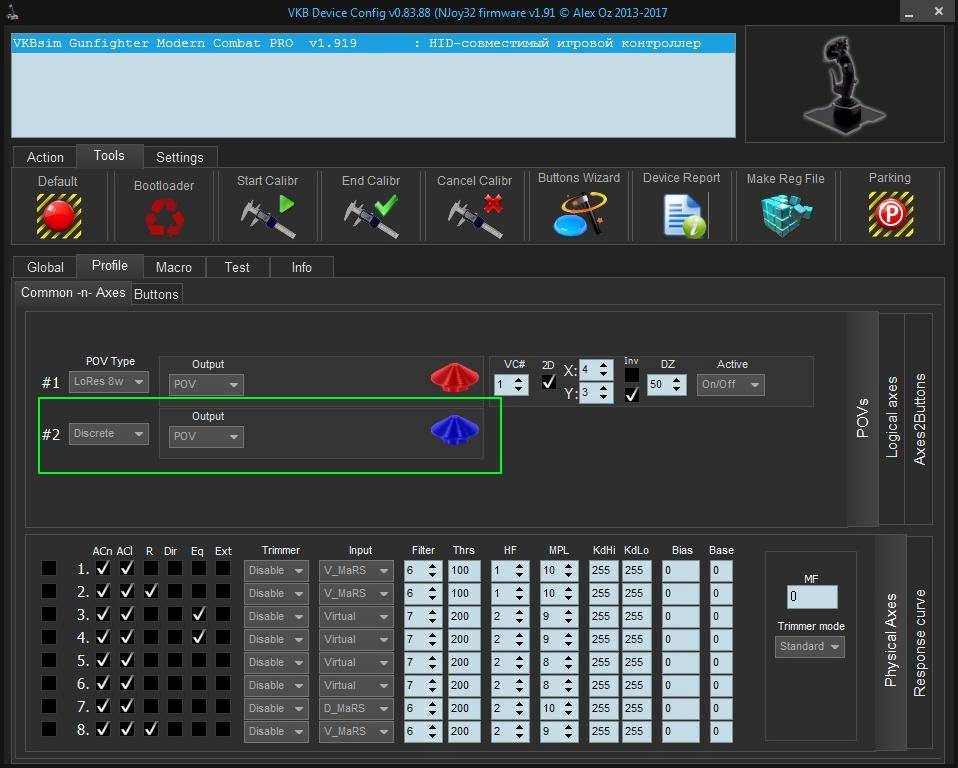The width and height of the screenshot is (958, 768).
Task: Open axis 7 Input D_MaRS dropdown
Action: (356, 708)
